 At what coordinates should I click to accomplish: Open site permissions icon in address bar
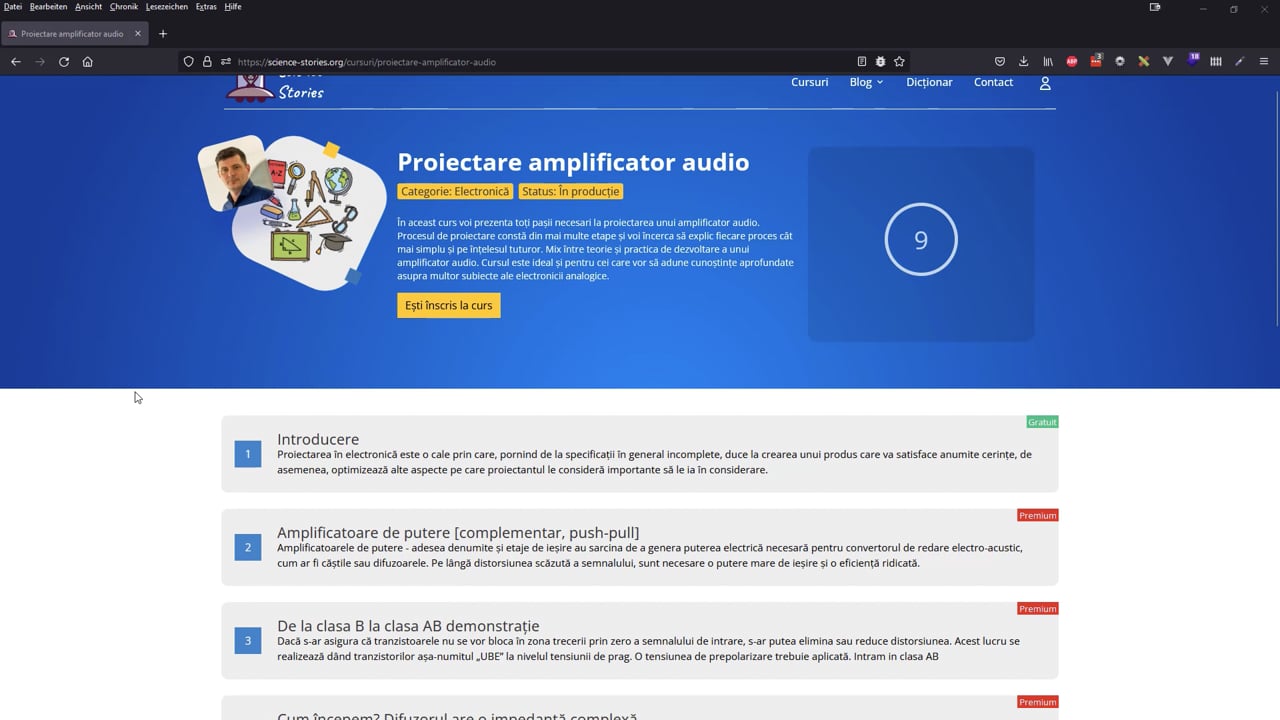[226, 62]
